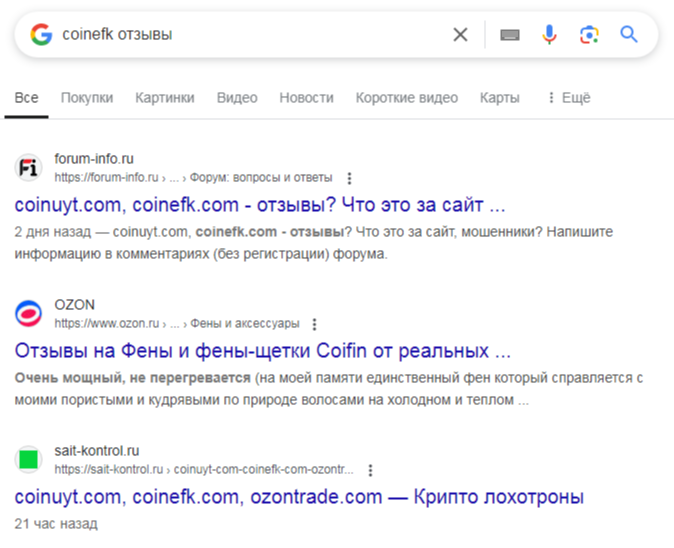
Task: Click snippet starting '2 дня назад — coinuyt.com'
Action: coord(314,243)
